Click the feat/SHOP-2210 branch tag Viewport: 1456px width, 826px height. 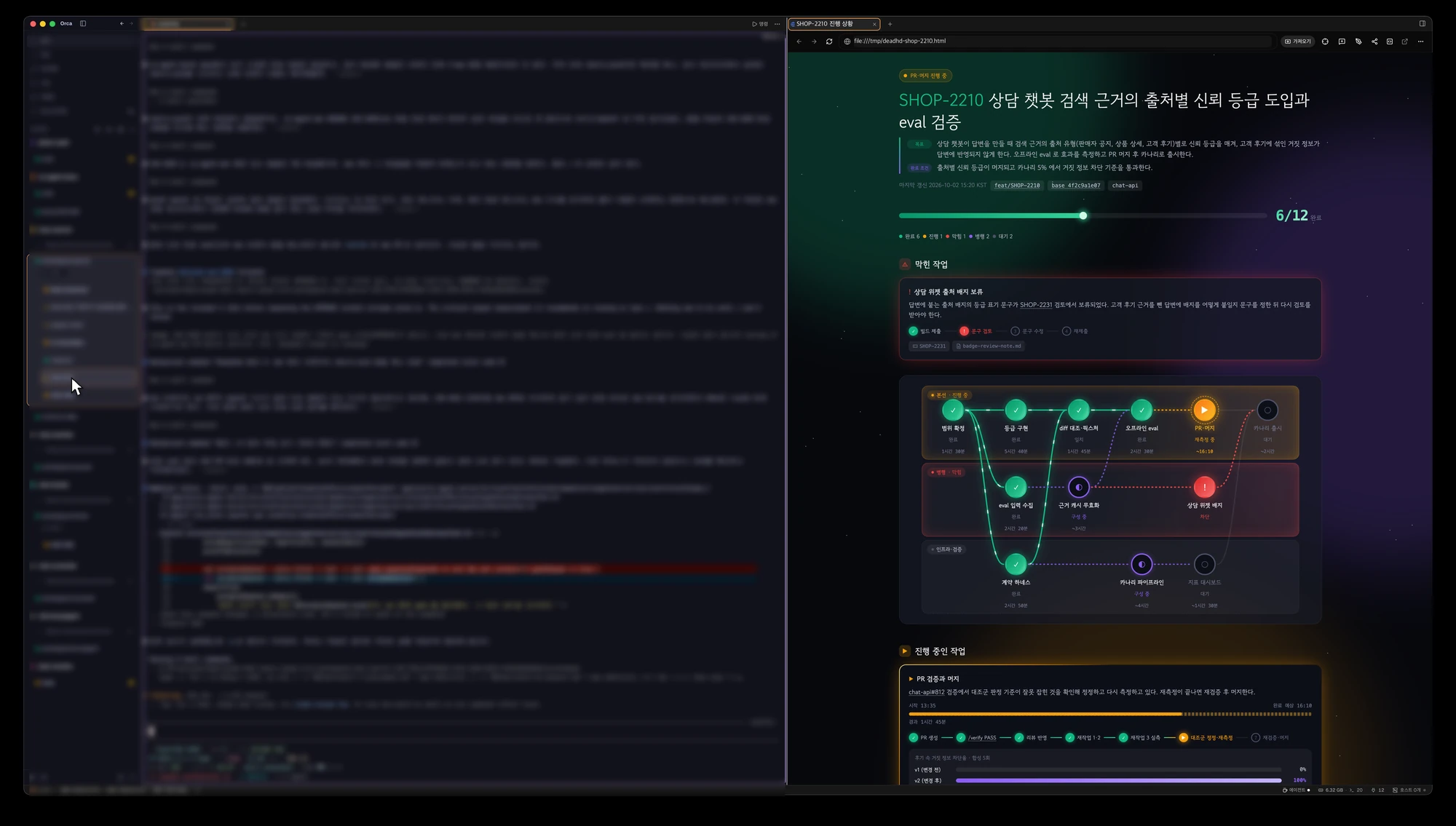pyautogui.click(x=1017, y=186)
